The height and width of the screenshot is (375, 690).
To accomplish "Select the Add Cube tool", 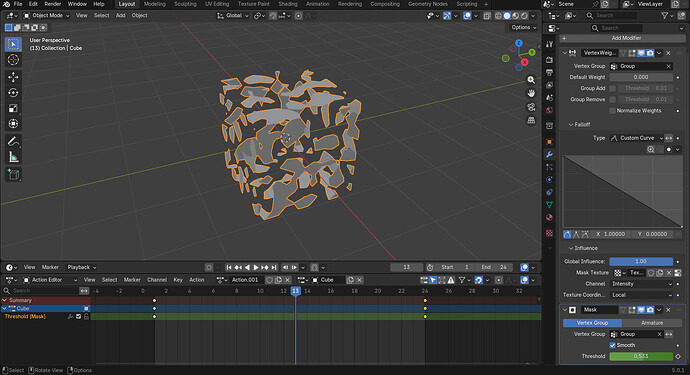I will point(13,174).
